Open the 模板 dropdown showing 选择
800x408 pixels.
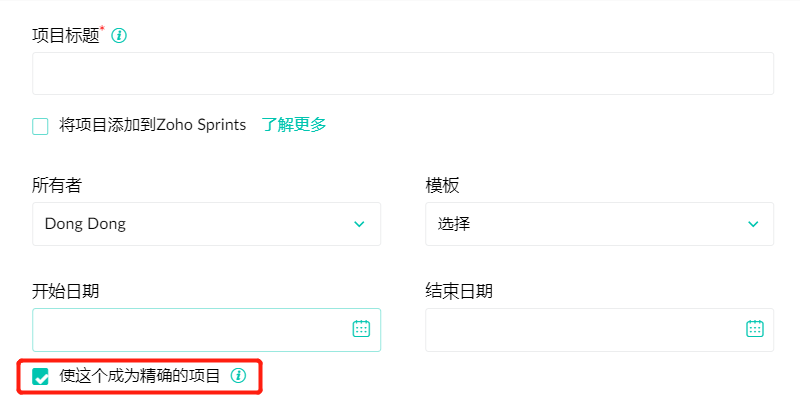click(x=598, y=224)
